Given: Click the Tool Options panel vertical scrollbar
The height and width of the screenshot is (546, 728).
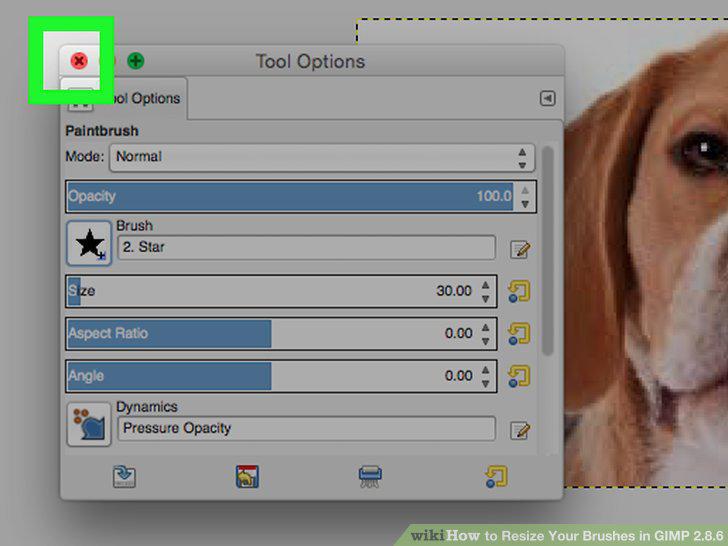Looking at the screenshot, I should (x=548, y=251).
